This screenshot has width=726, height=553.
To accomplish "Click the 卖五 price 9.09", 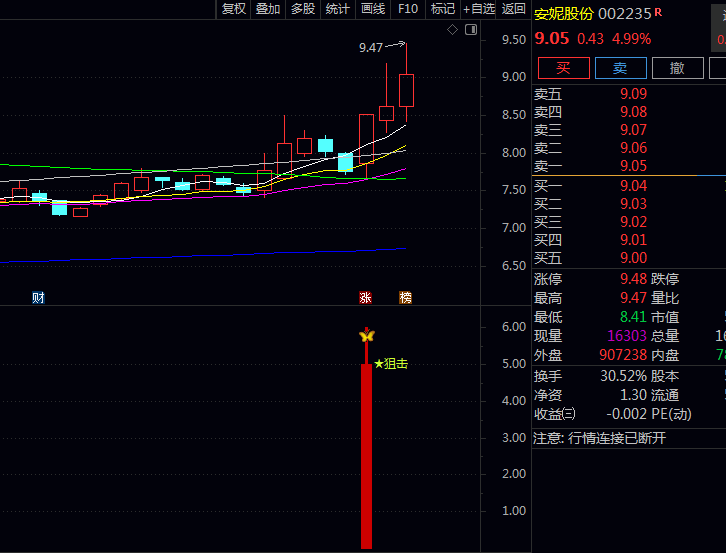I will coord(633,94).
